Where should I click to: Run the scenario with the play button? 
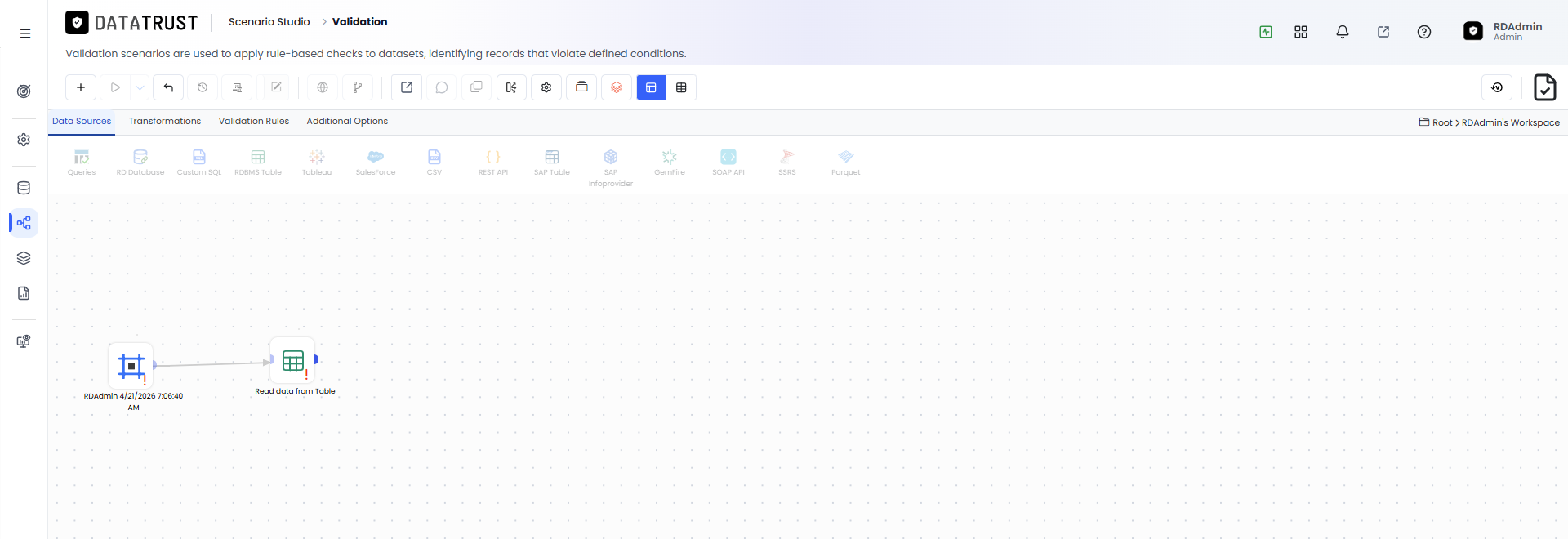click(x=115, y=87)
